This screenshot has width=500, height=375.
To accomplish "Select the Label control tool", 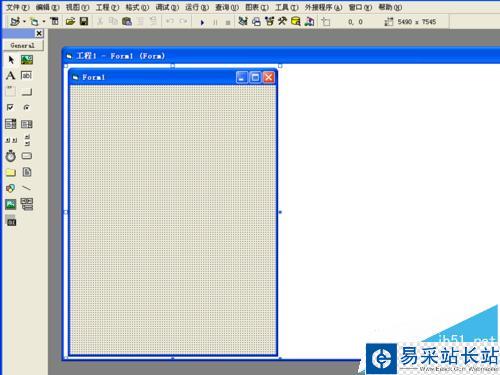I will [x=11, y=75].
